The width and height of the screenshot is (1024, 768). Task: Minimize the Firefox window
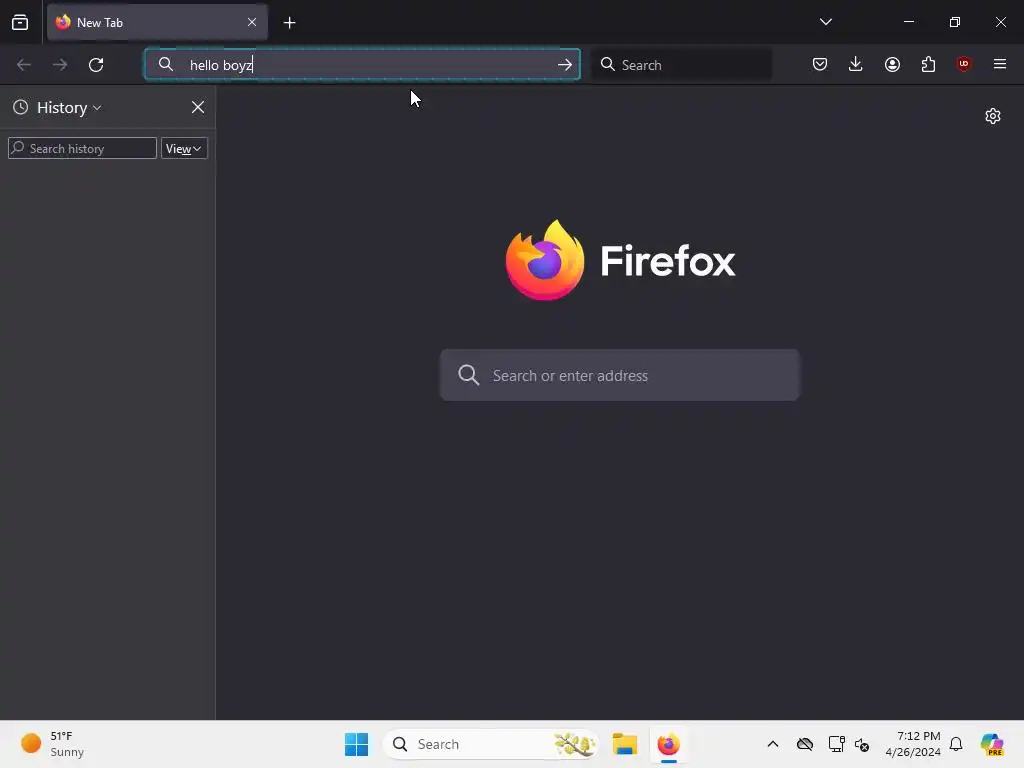pos(908,22)
